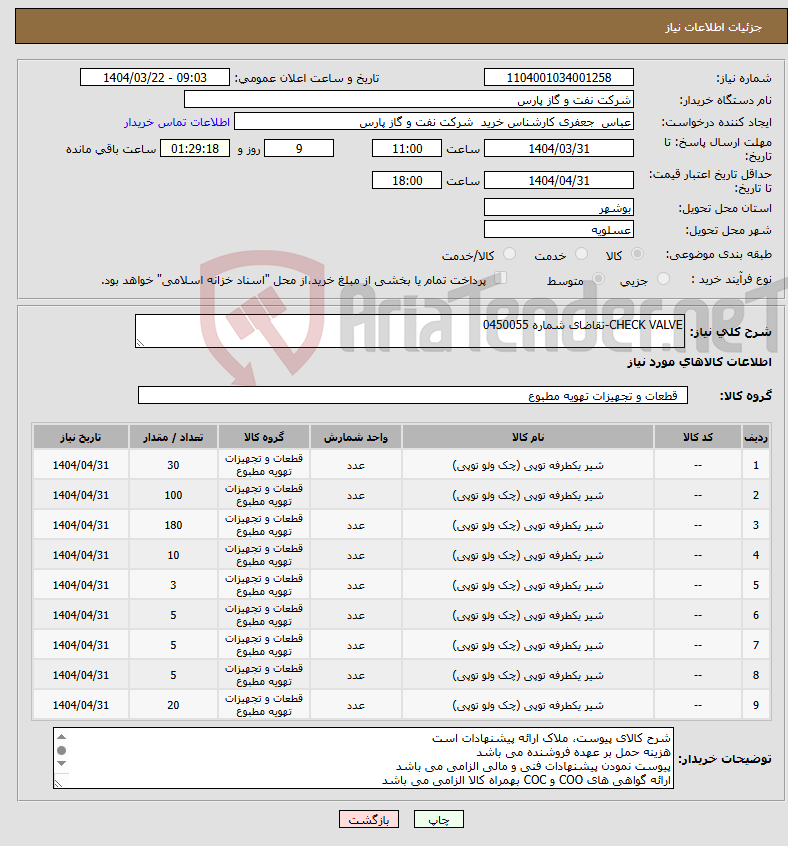Click the down arrow of buyer notes scrollbar
The height and width of the screenshot is (846, 788).
pos(61,763)
